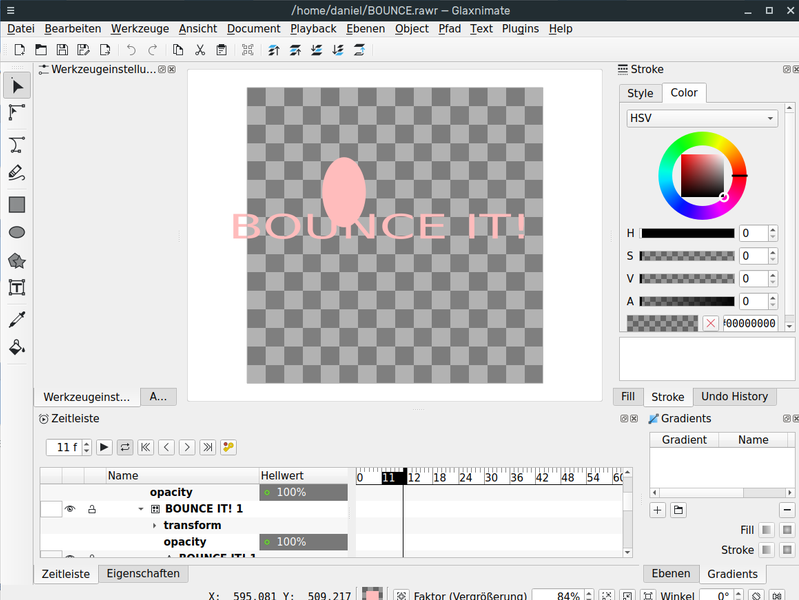The image size is (799, 600).
Task: Increase the H value spinner
Action: [773, 230]
